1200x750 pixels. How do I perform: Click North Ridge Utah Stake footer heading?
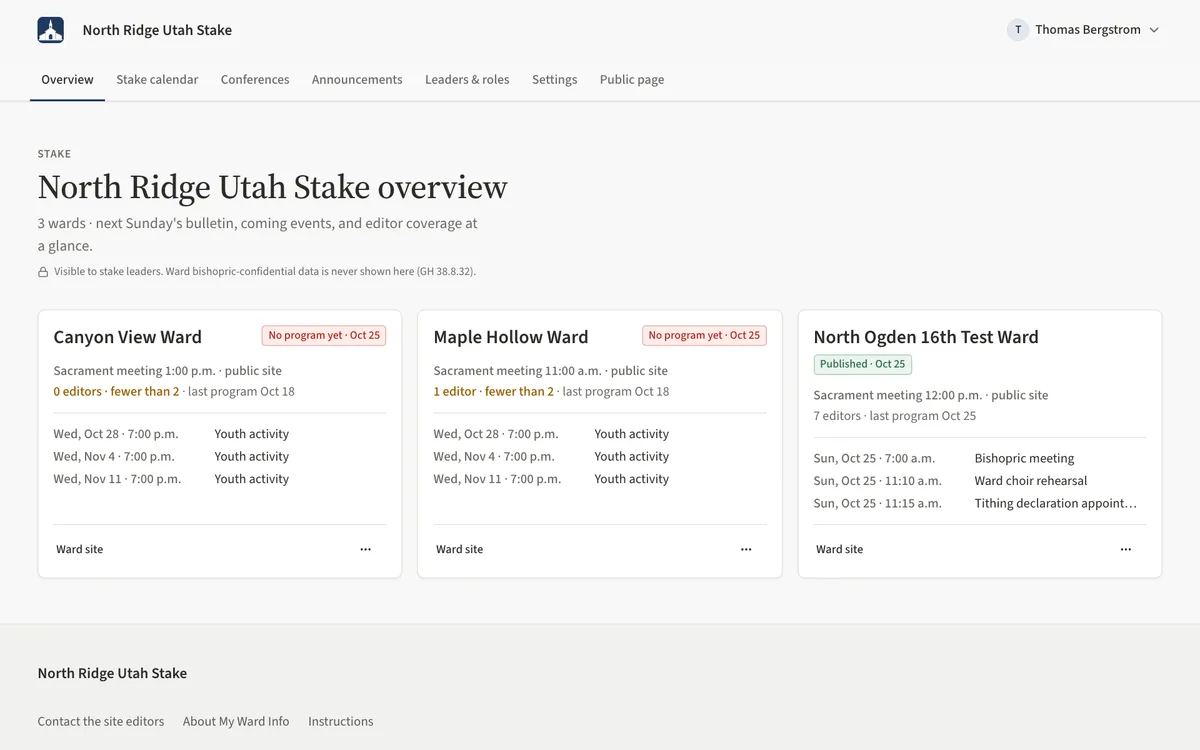[112, 673]
